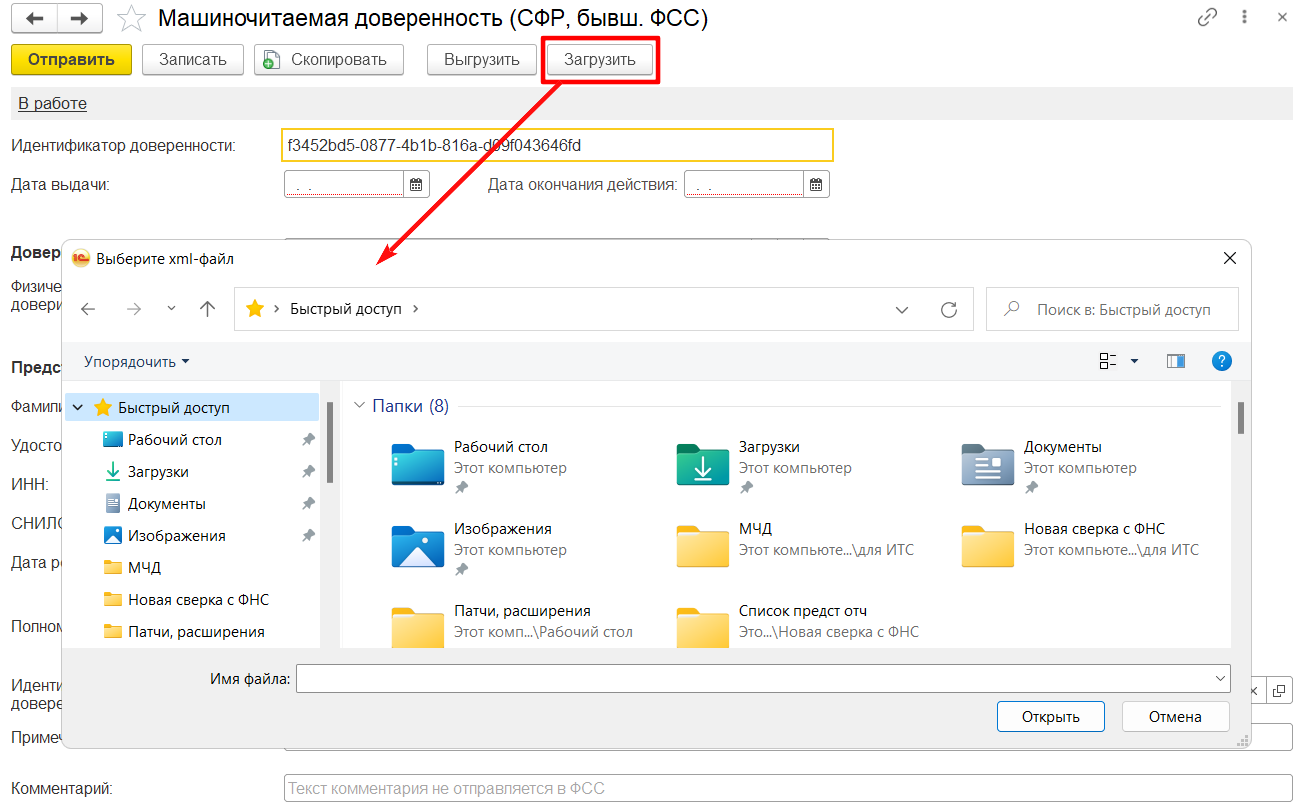The image size is (1305, 812).
Task: Click the Поиск в: Быстрый доступ box
Action: click(x=1112, y=309)
